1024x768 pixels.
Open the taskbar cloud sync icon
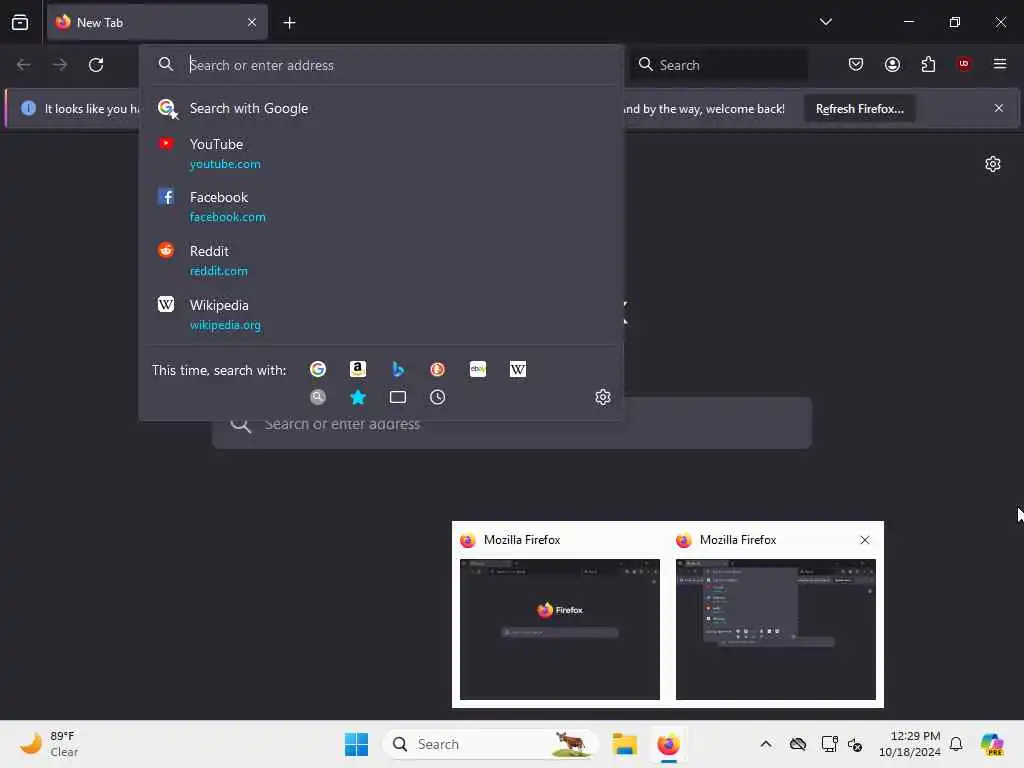point(797,744)
